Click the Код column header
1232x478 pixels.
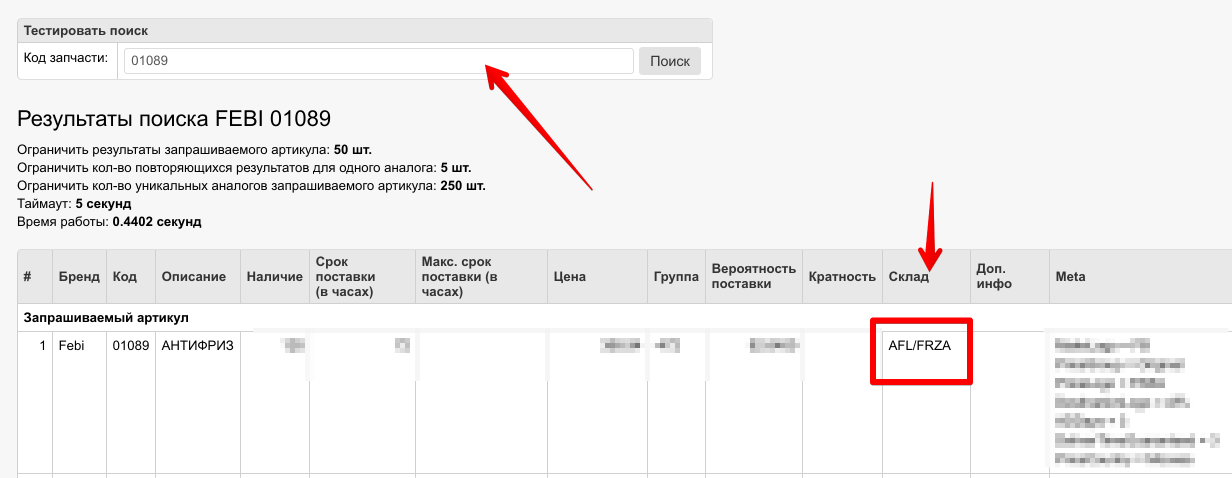coord(125,276)
